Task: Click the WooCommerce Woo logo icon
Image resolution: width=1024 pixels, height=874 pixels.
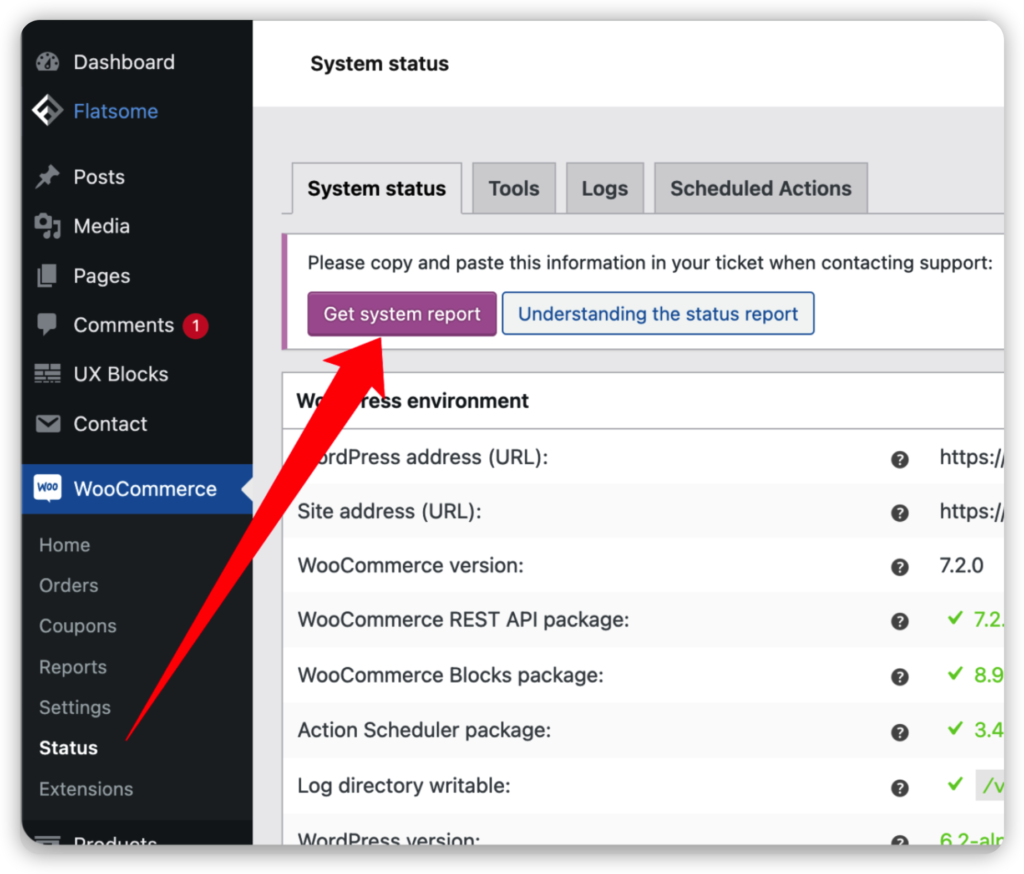Action: (48, 488)
